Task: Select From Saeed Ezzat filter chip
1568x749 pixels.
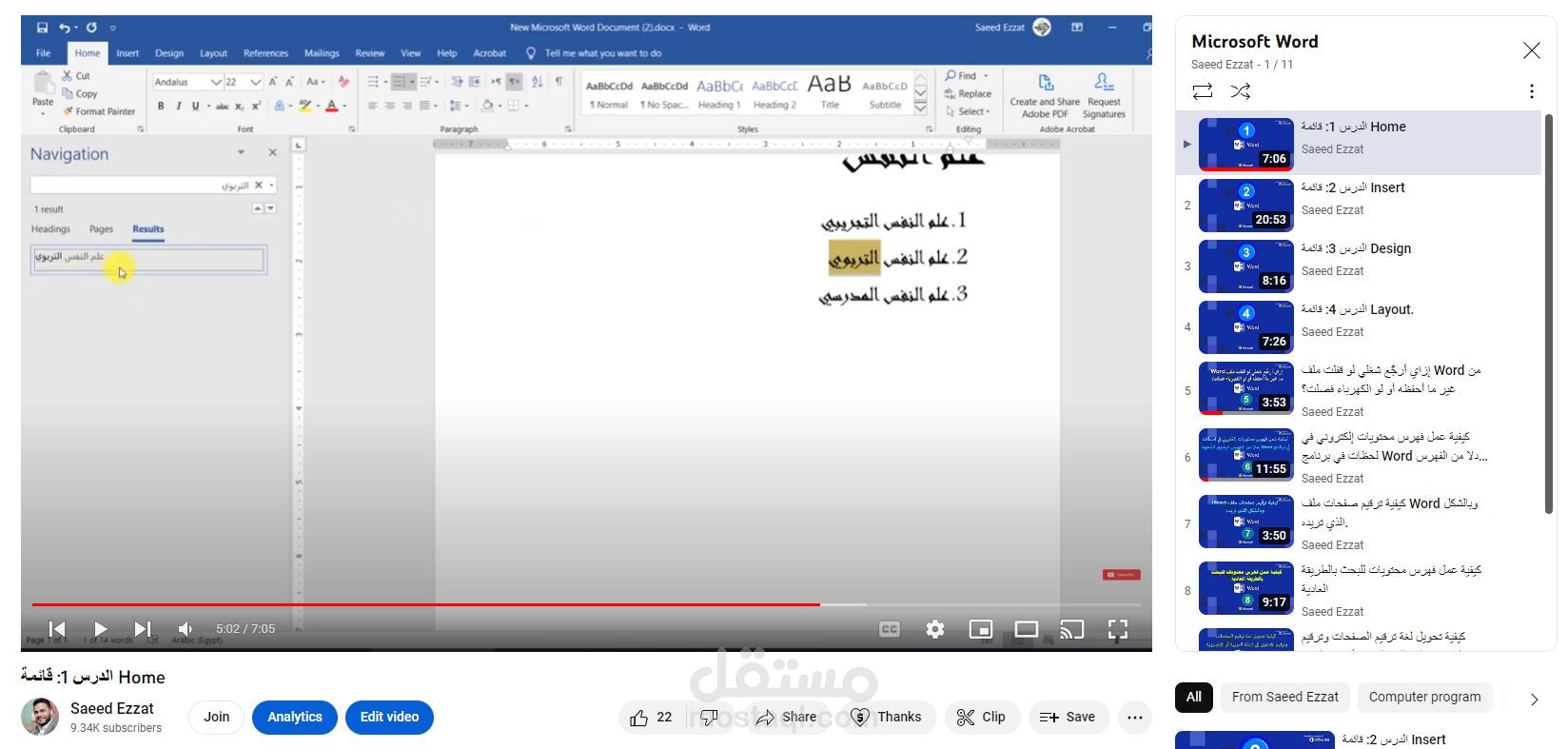Action: click(x=1284, y=697)
